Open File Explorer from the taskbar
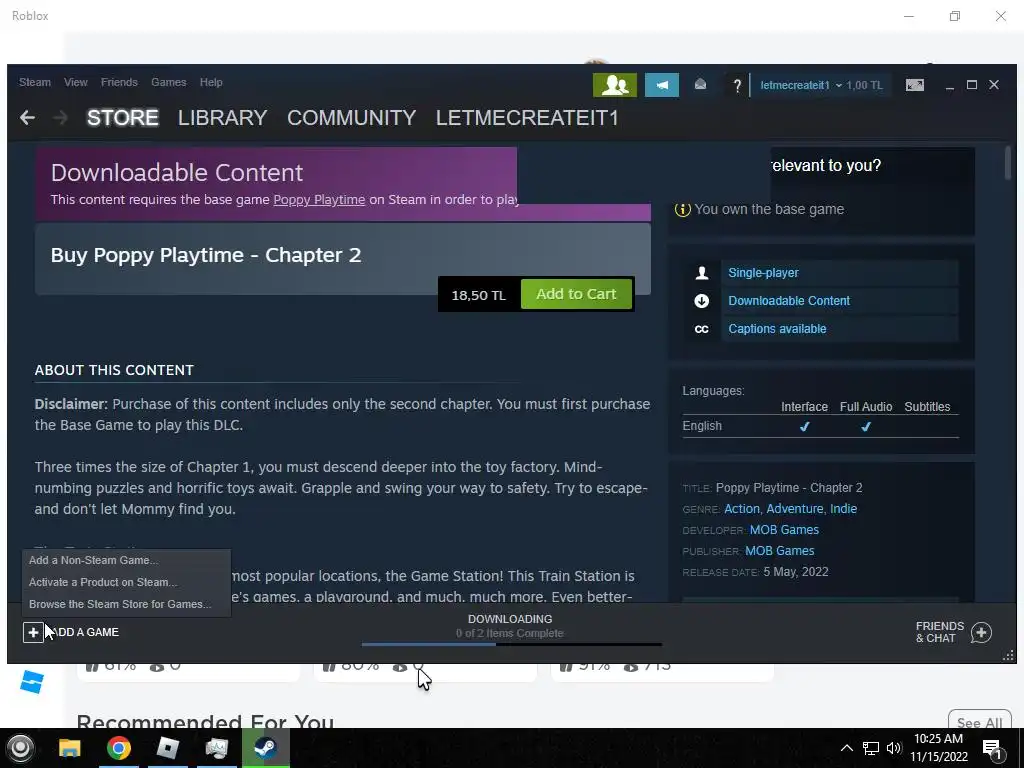 click(70, 748)
